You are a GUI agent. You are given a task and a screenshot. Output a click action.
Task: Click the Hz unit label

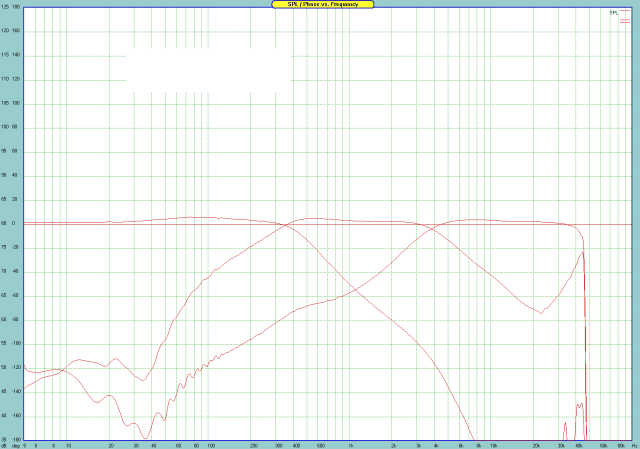pyautogui.click(x=634, y=446)
